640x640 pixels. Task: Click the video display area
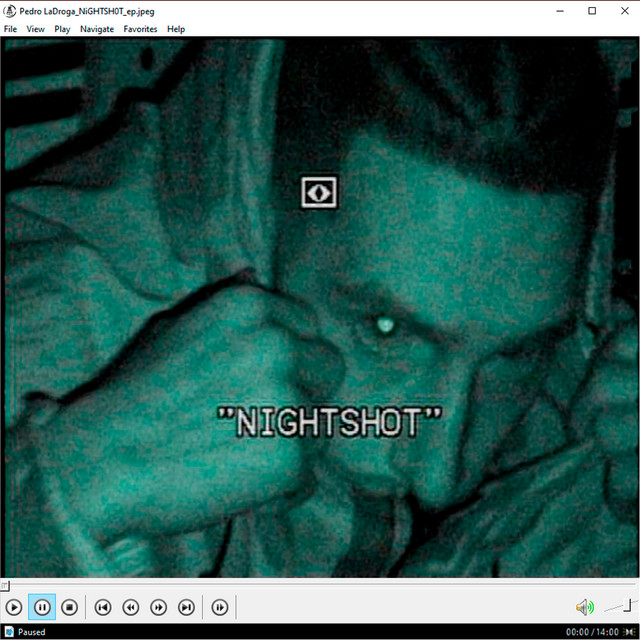[320, 307]
